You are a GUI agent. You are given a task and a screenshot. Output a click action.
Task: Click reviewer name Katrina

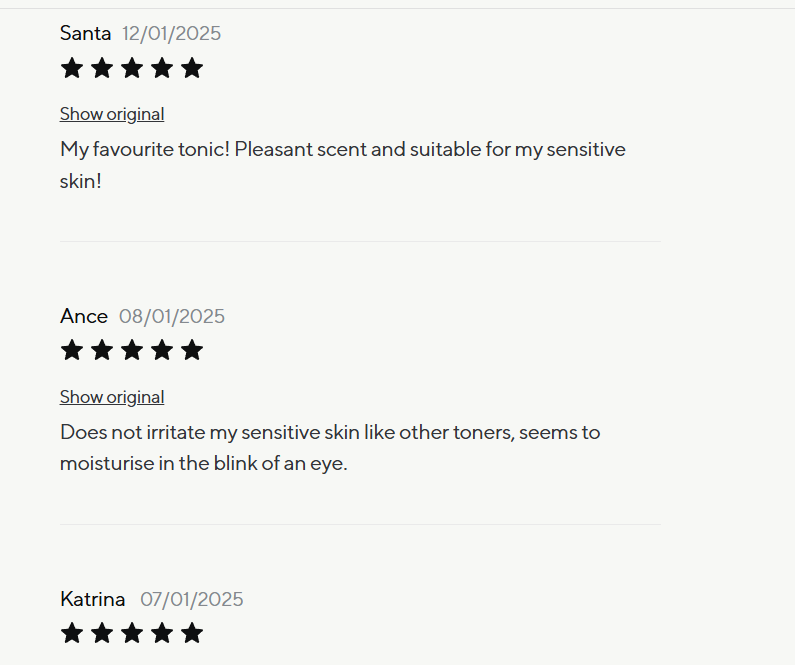(x=93, y=599)
